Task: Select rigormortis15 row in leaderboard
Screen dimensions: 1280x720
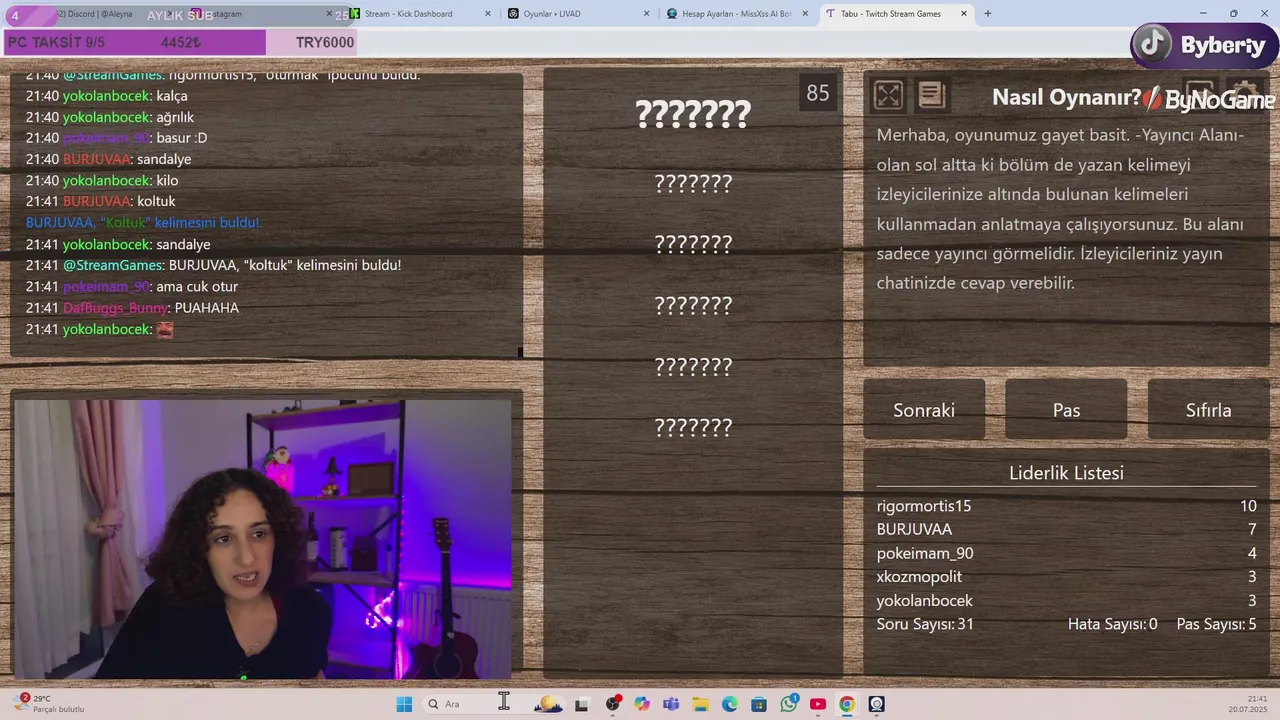Action: [x=1066, y=506]
